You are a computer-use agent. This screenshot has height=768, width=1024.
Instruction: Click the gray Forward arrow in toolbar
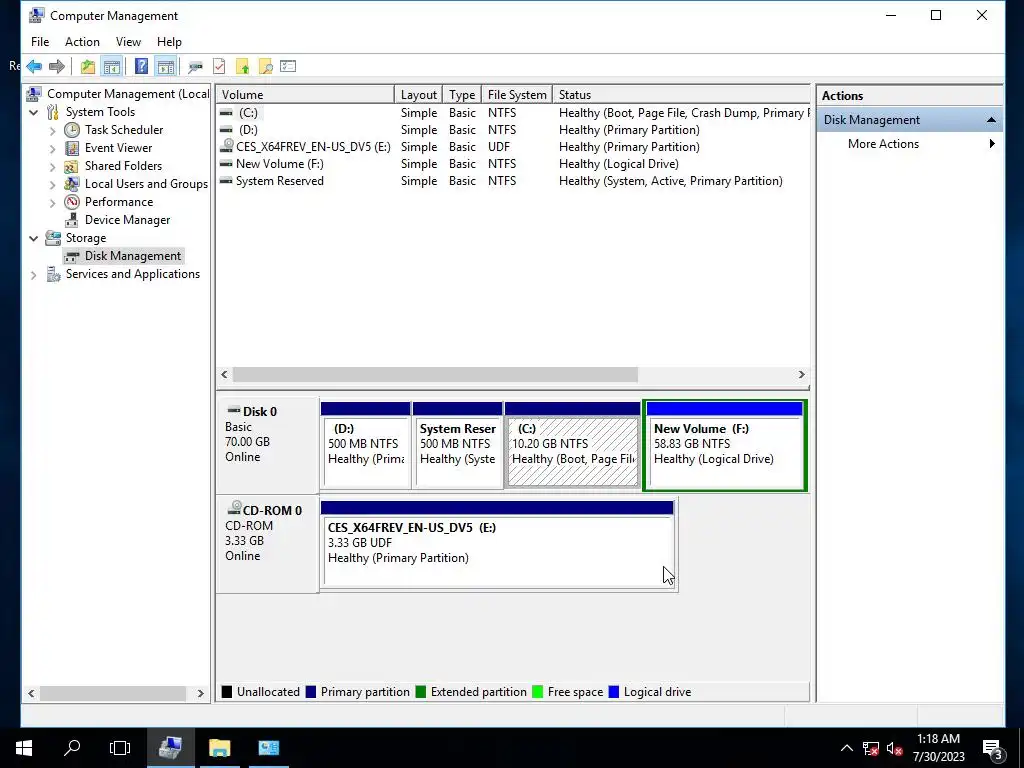(x=57, y=66)
